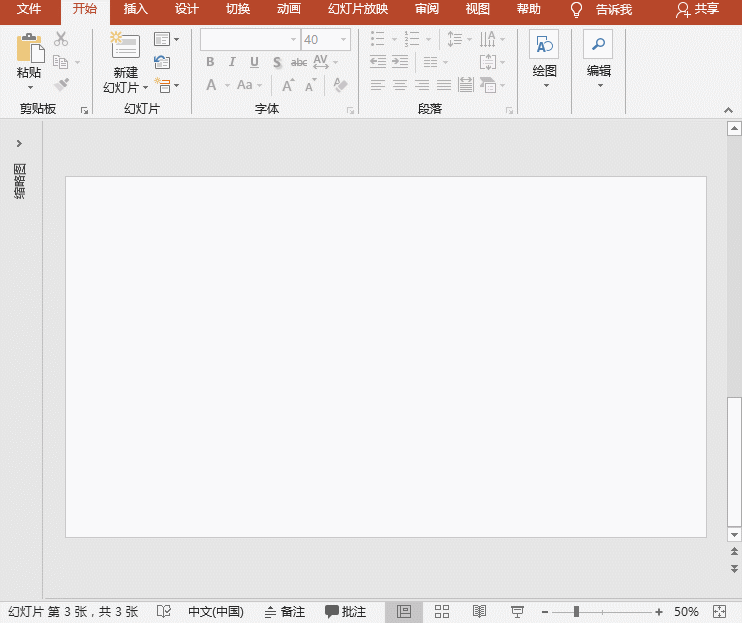Click the Clear All Formatting icon
Screen dimensions: 742x623
[340, 85]
